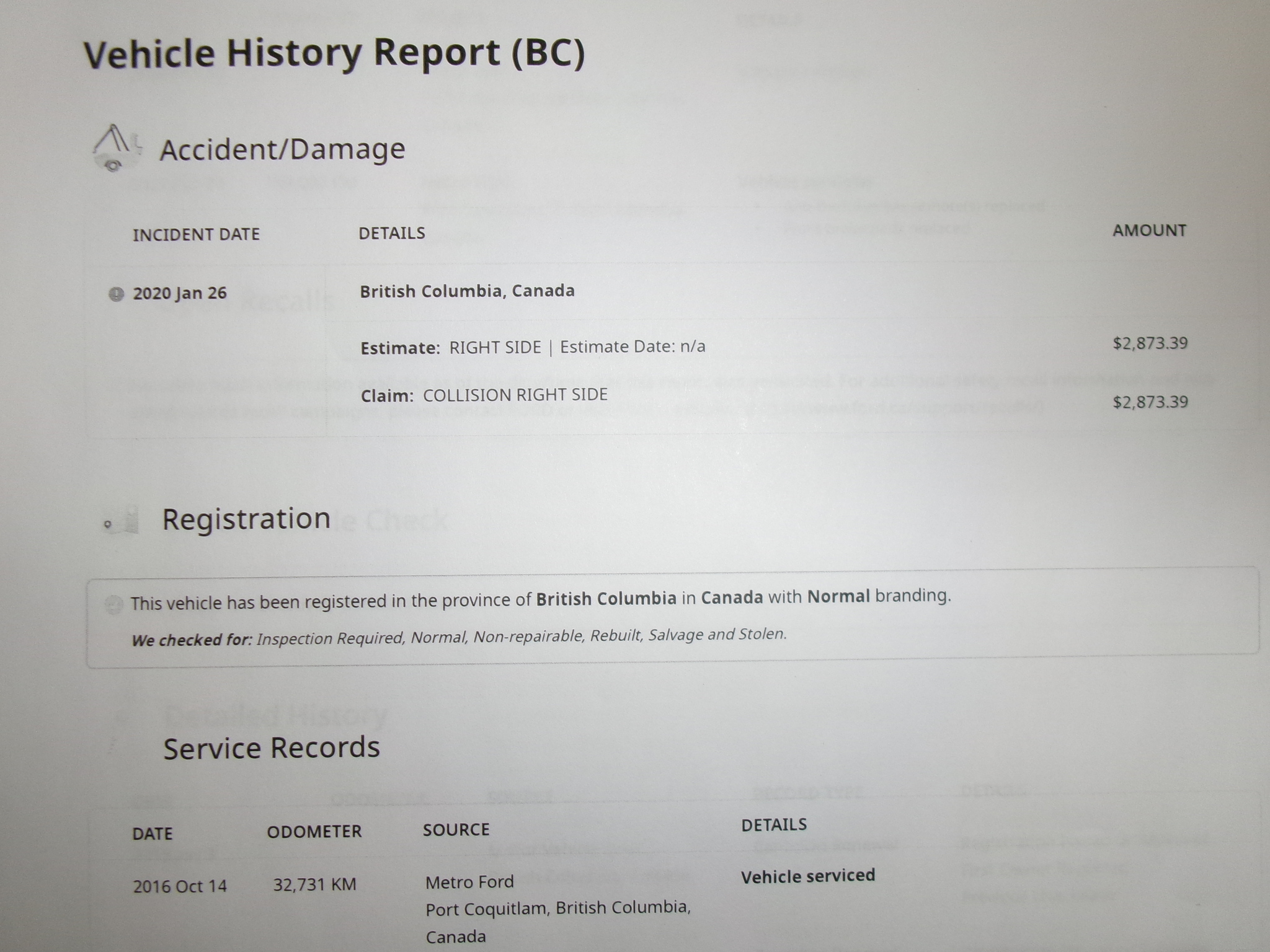1270x952 pixels.
Task: Click British Columbia, Canada incident location
Action: 467,291
